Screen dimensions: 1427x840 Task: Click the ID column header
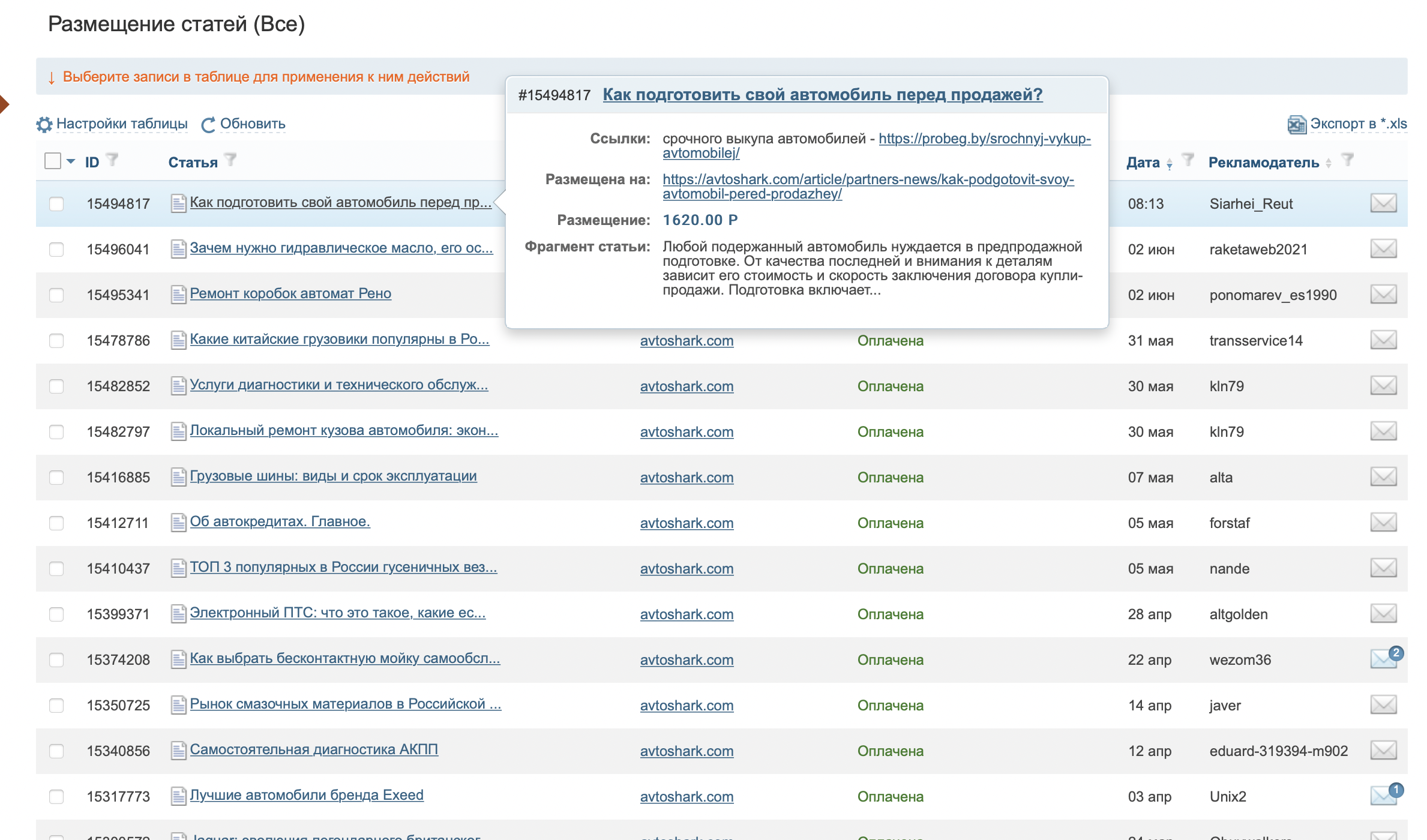[92, 163]
